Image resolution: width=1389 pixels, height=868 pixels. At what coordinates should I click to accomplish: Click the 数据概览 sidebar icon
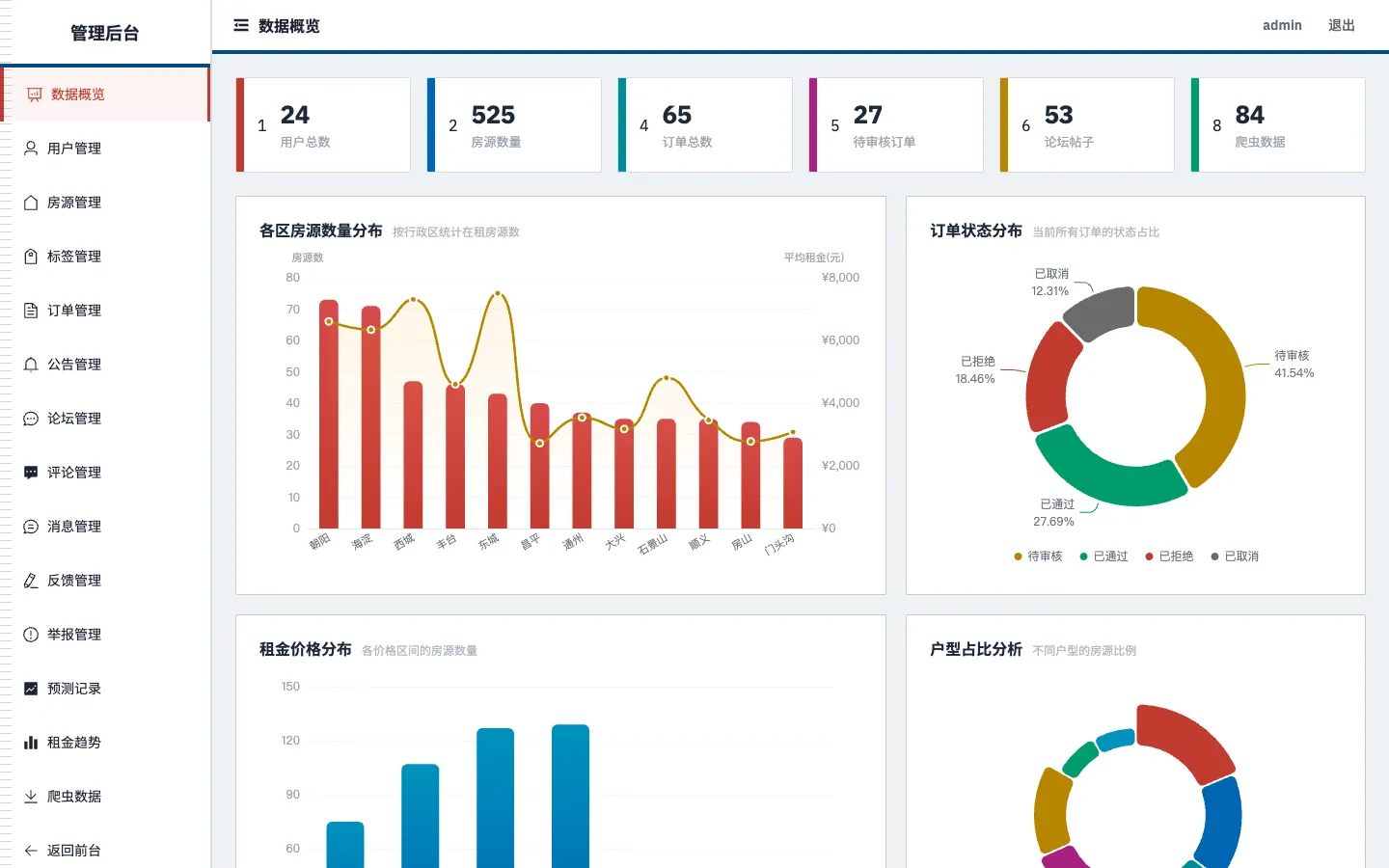point(35,95)
